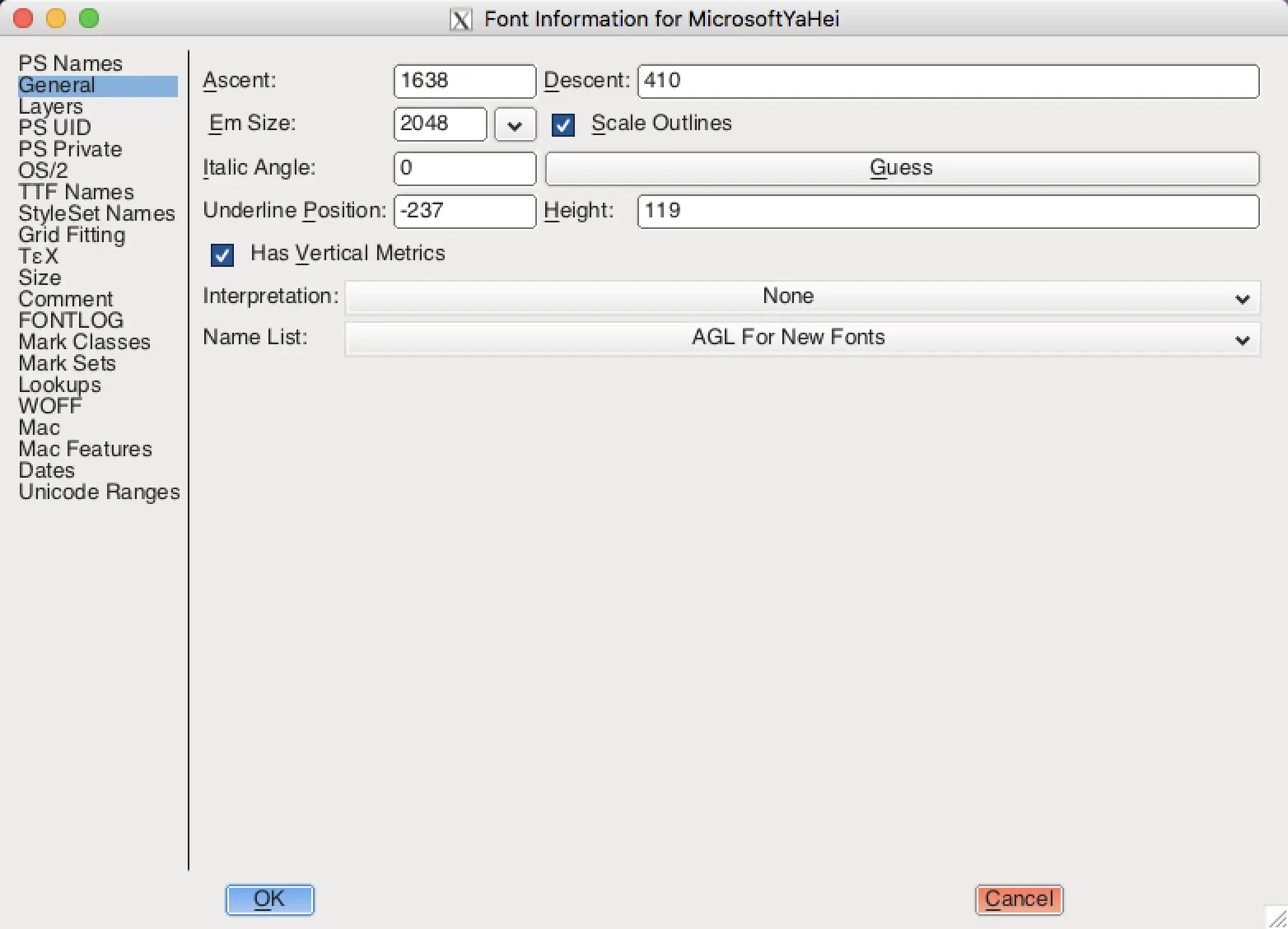Open Unicode Ranges section
This screenshot has width=1288, height=929.
(x=99, y=492)
